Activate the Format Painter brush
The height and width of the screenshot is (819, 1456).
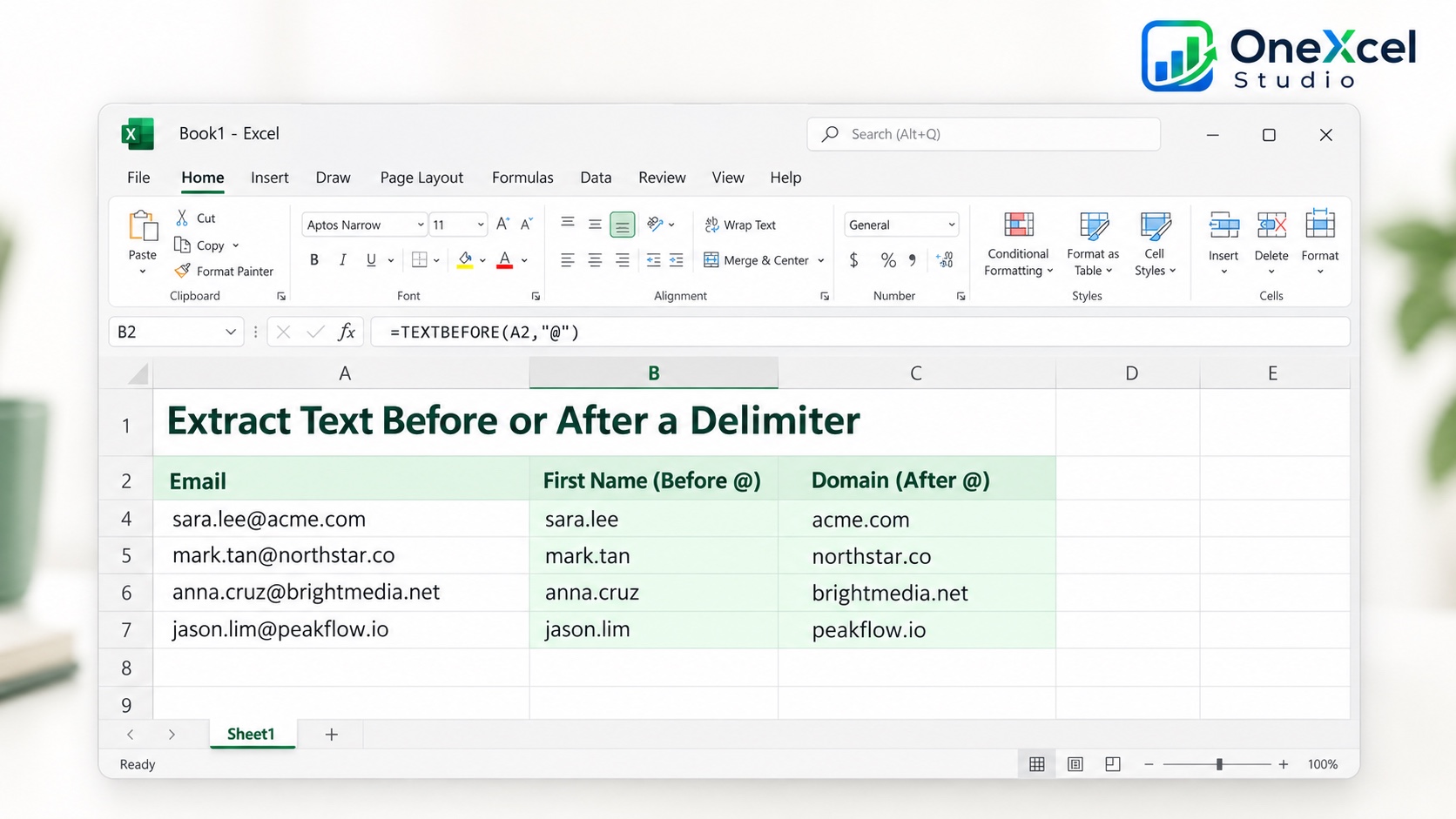pos(182,271)
